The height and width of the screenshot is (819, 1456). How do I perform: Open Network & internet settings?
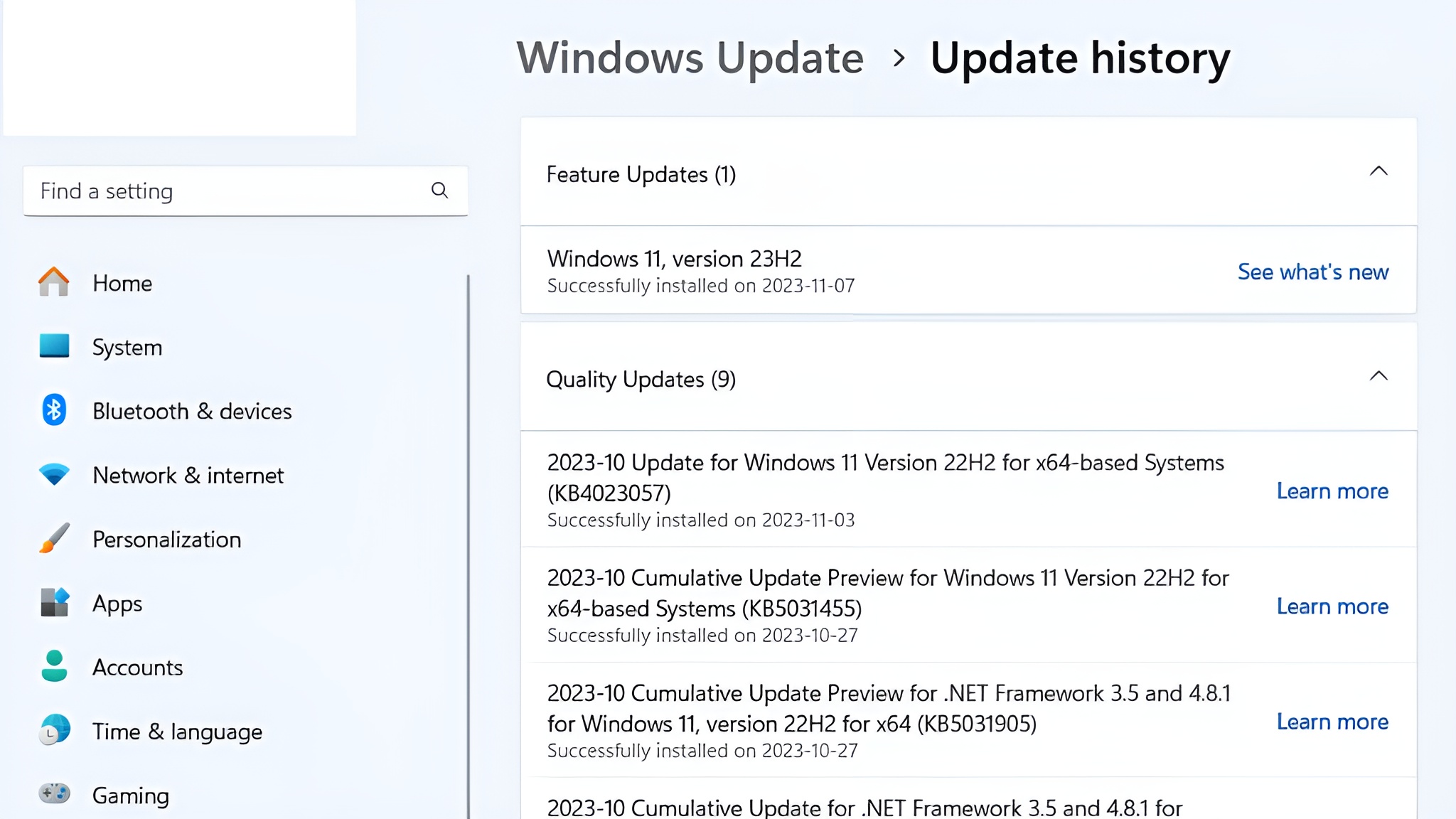click(187, 475)
